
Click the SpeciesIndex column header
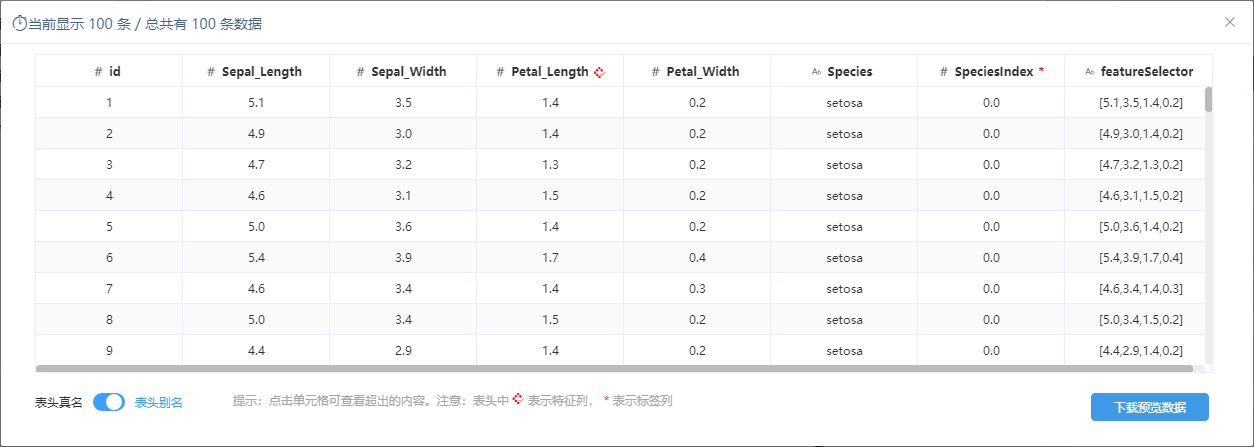tap(991, 71)
